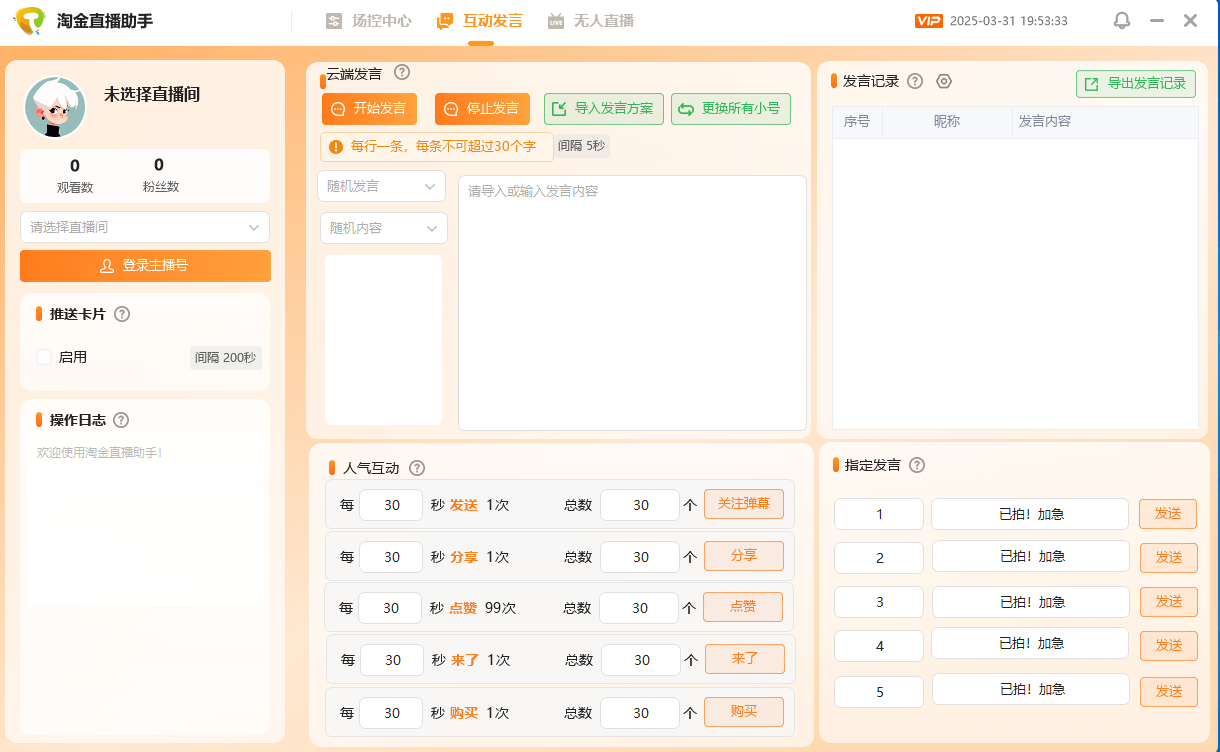
Task: Click help icon beside 指定发言
Action: pos(917,465)
